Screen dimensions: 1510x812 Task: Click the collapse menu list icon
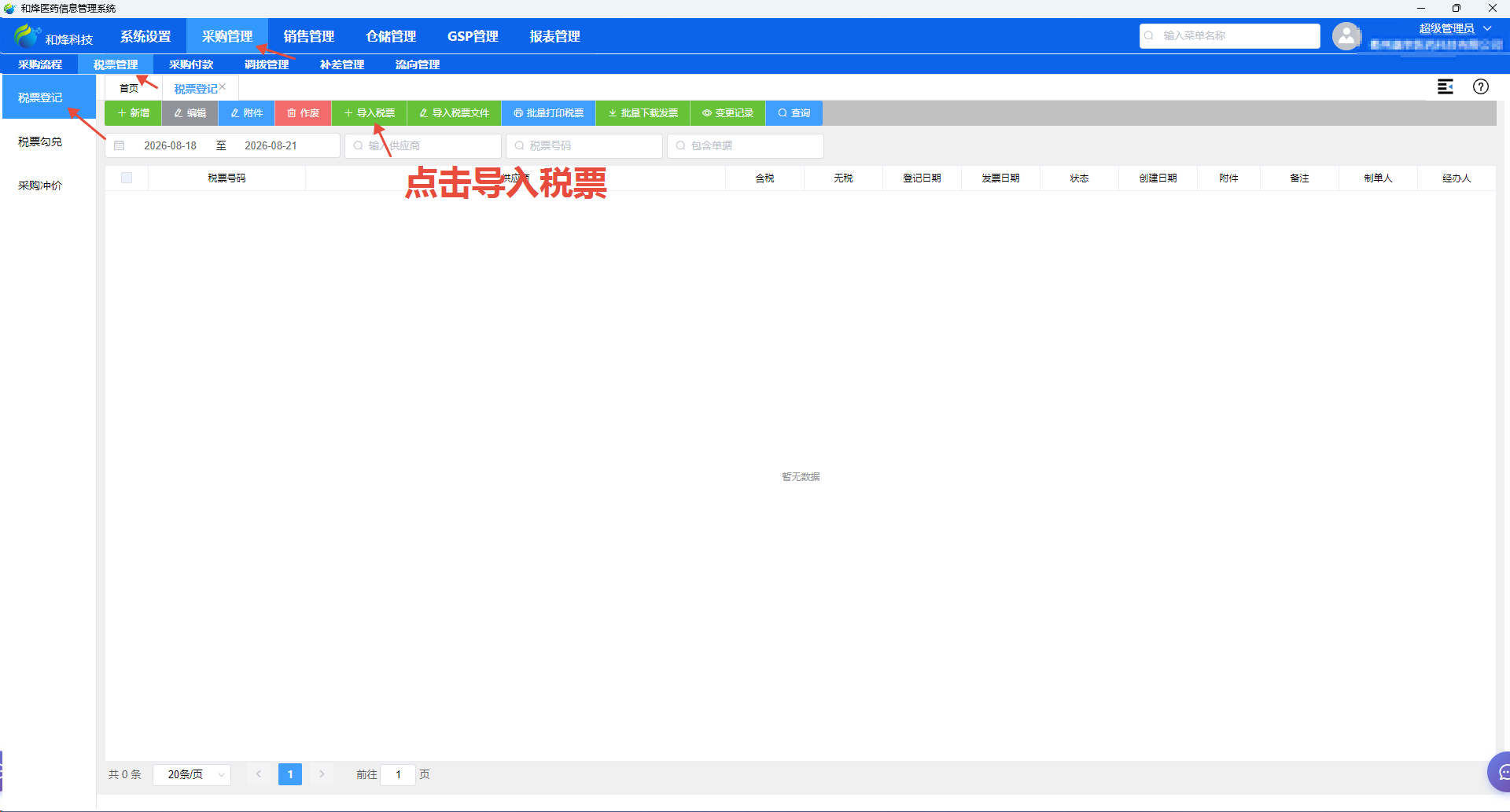(1446, 86)
